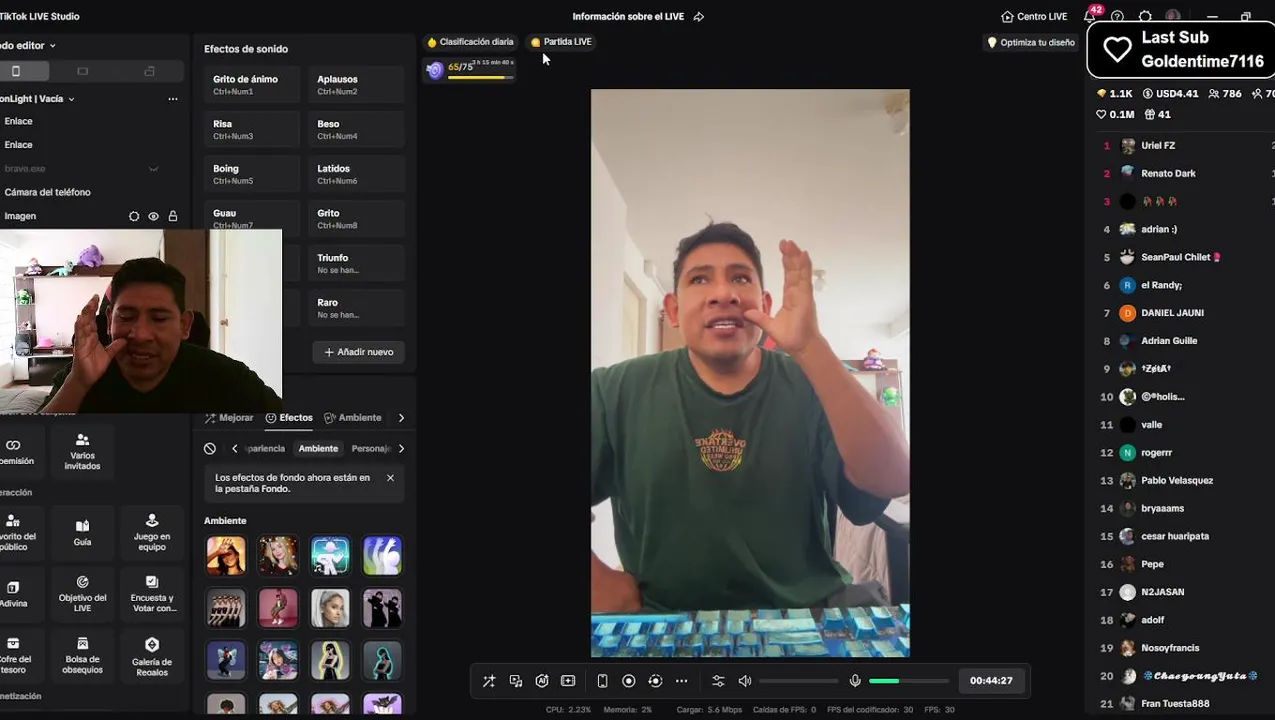
Task: Open Juego en equipo
Action: pos(152,533)
